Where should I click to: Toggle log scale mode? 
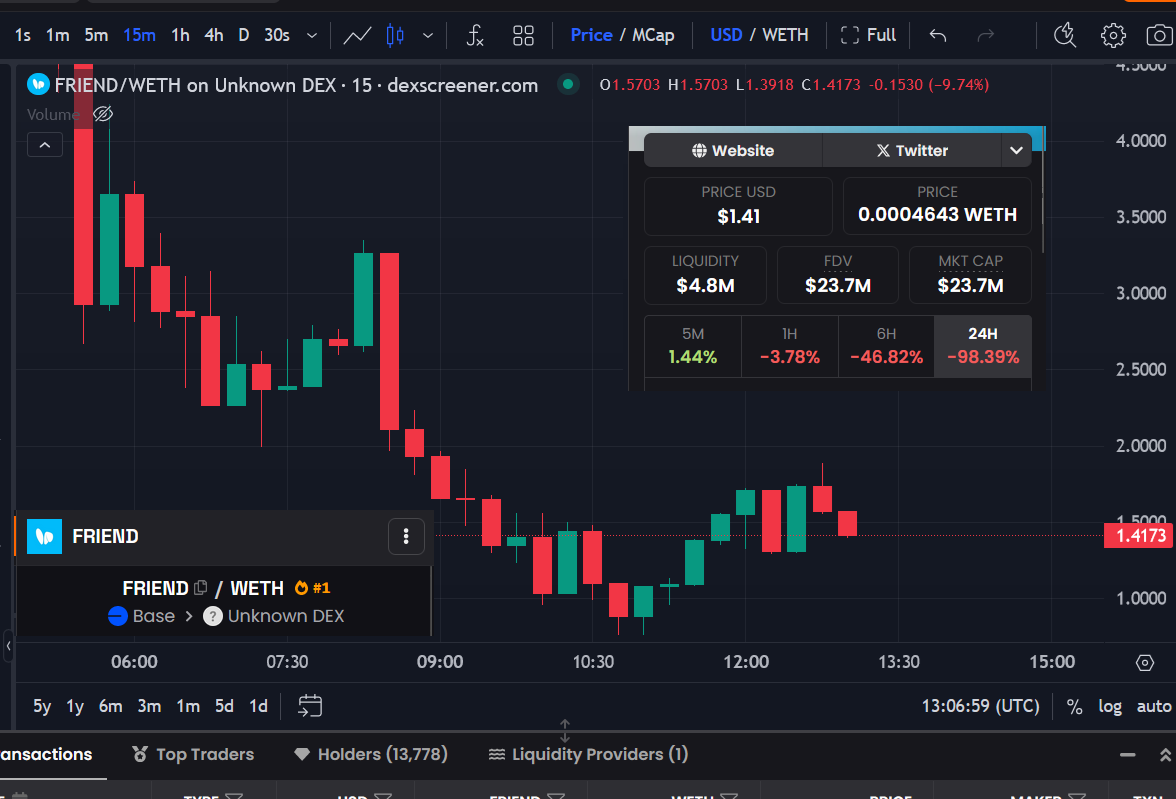(1110, 707)
